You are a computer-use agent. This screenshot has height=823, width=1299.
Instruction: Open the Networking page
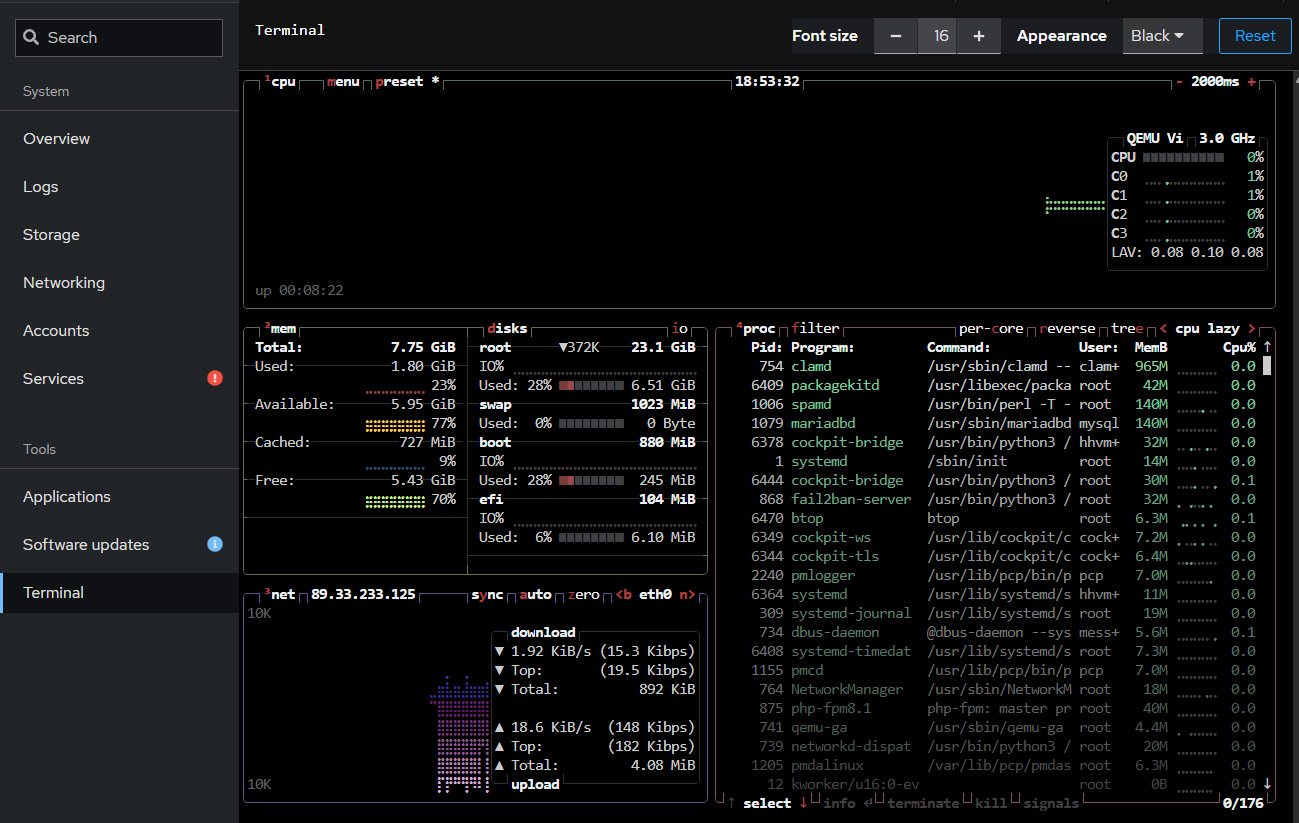tap(120, 283)
